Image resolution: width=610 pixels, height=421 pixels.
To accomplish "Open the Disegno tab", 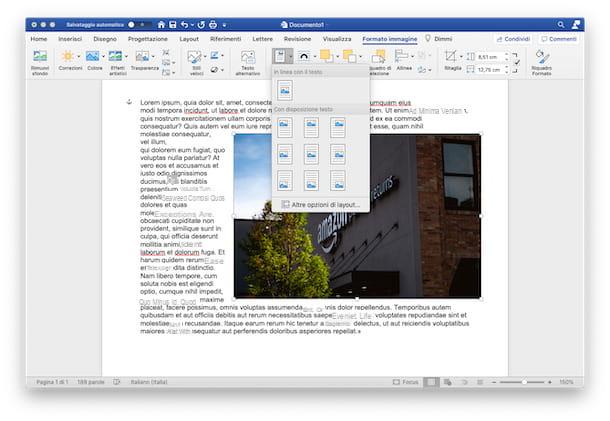I will pyautogui.click(x=105, y=39).
